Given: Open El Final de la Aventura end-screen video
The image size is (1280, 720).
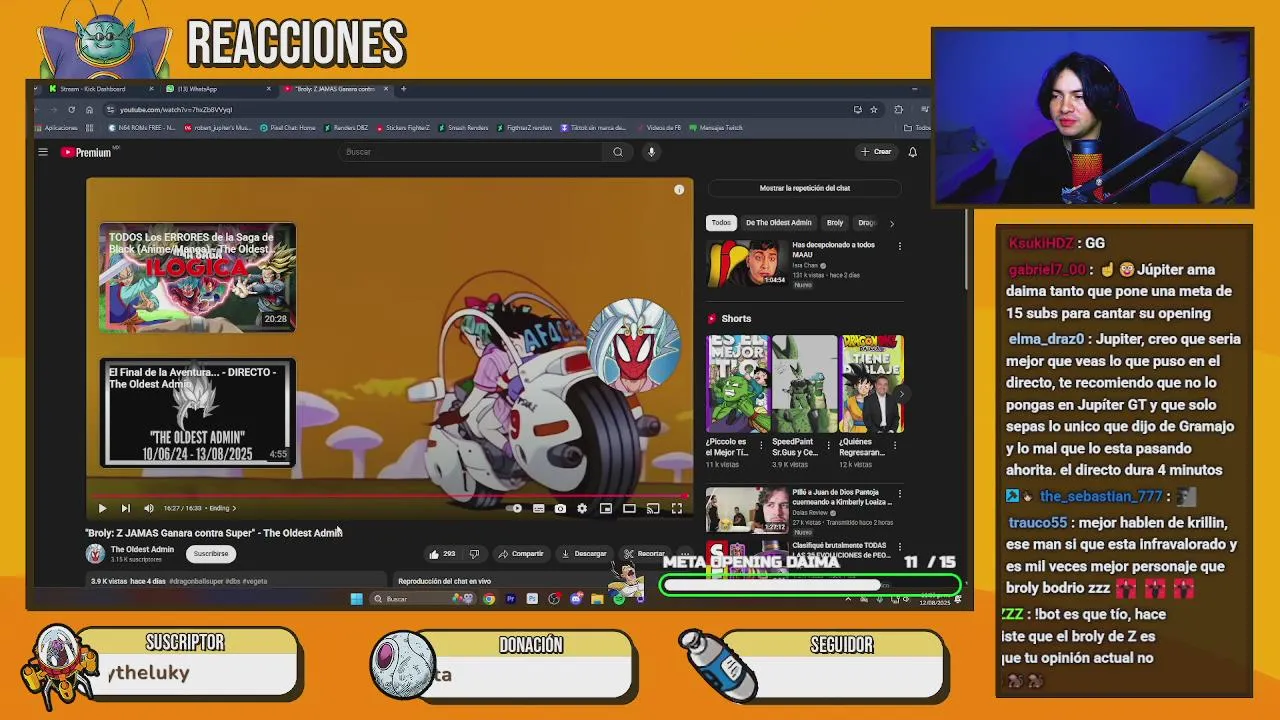Looking at the screenshot, I should (197, 413).
